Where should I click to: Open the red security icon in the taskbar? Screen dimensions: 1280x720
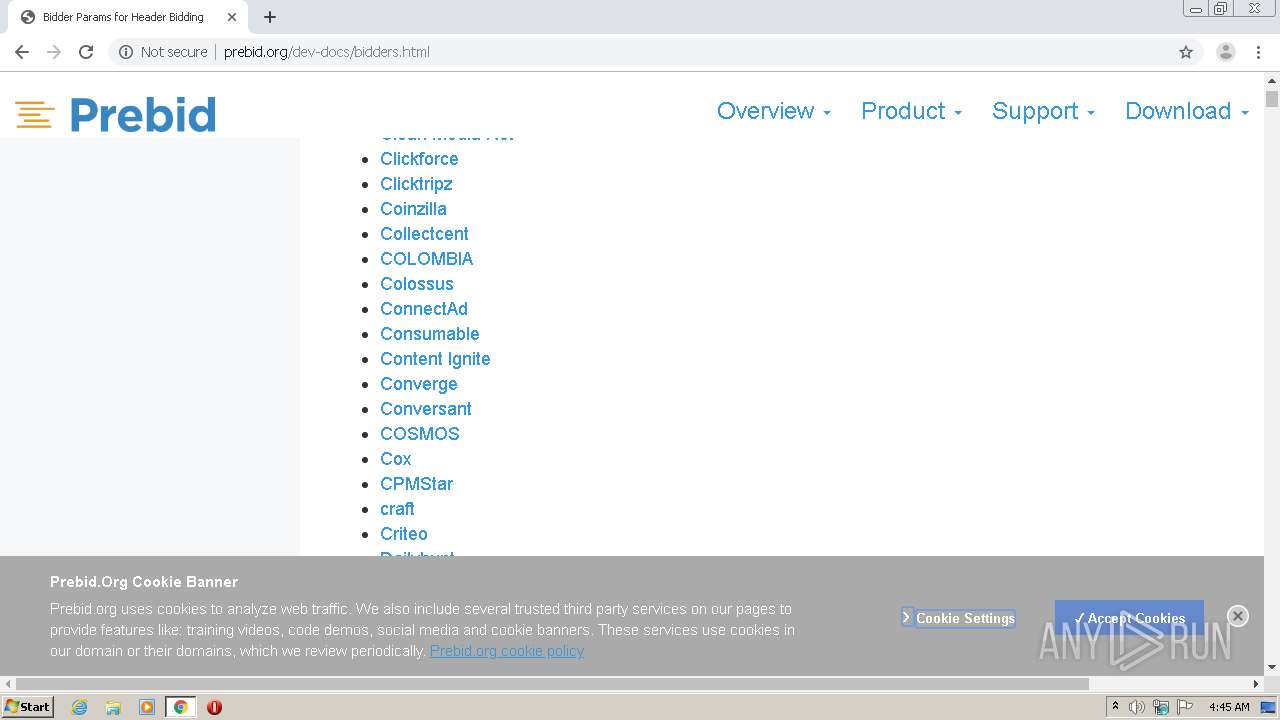214,707
